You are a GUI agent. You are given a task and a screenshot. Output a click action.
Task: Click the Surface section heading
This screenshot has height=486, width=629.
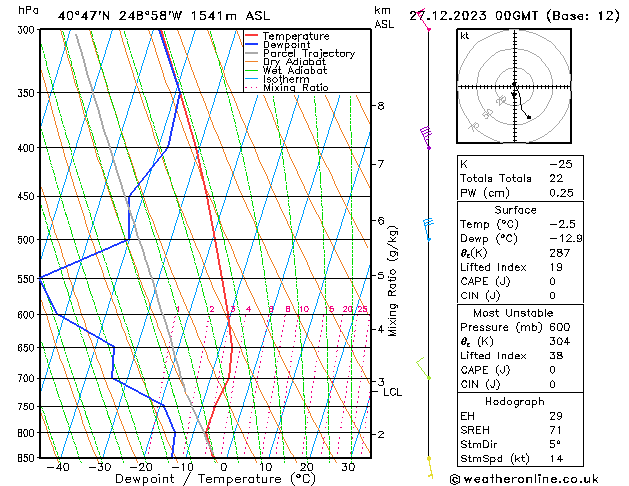[515, 210]
